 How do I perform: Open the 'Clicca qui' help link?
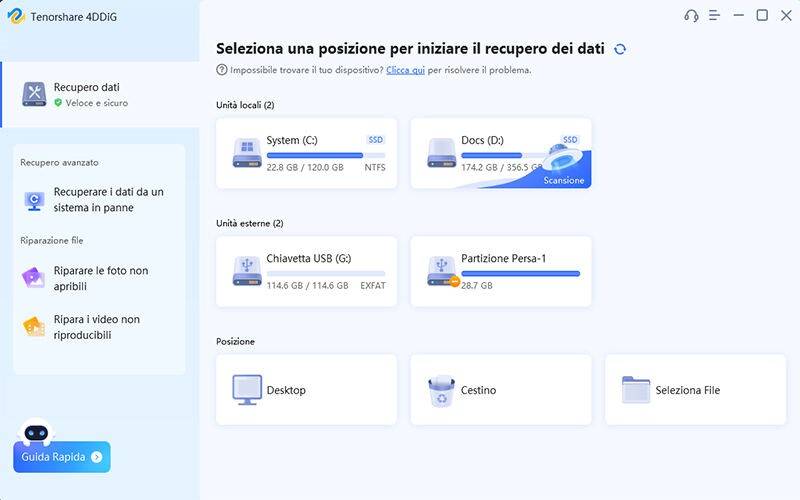point(405,70)
